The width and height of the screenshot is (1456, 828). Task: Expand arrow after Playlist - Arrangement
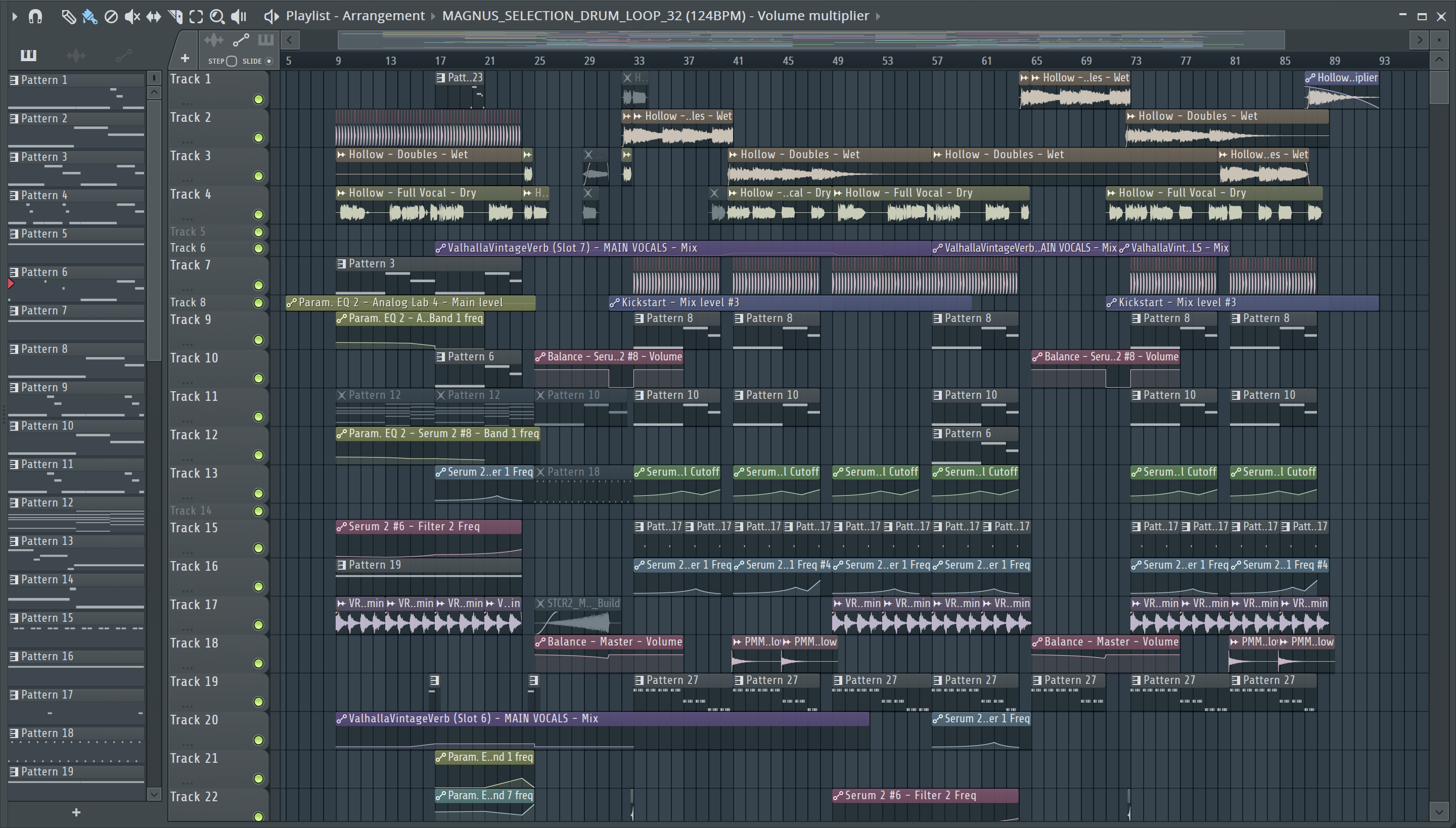click(433, 17)
